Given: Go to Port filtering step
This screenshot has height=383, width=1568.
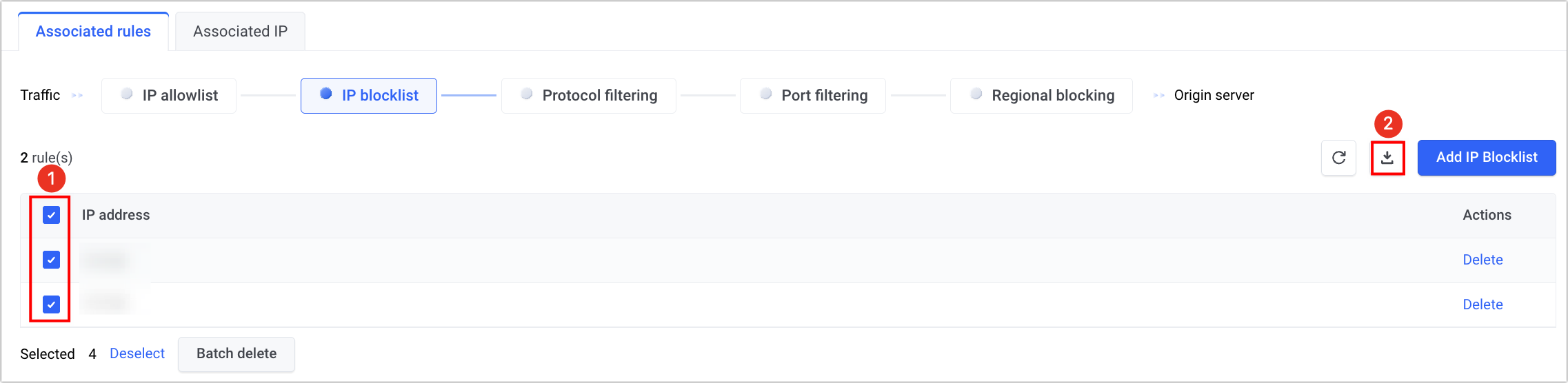Looking at the screenshot, I should pos(813,96).
